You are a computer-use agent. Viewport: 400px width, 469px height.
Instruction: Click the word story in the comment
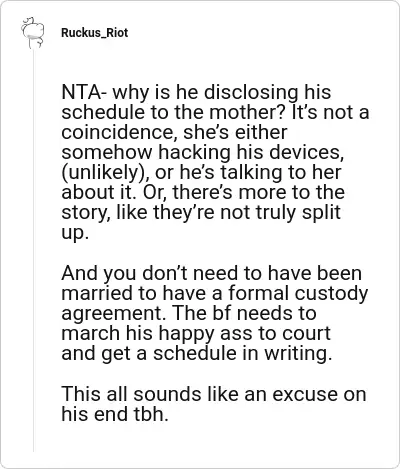[x=86, y=213]
